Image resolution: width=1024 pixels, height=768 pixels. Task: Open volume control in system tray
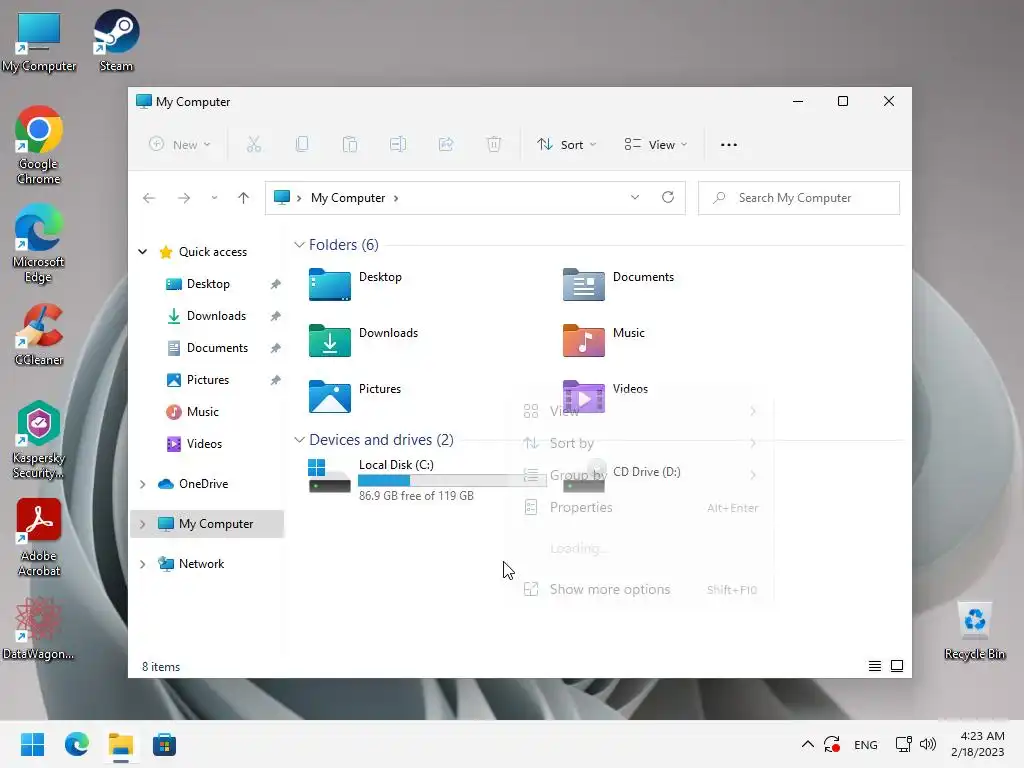point(927,744)
